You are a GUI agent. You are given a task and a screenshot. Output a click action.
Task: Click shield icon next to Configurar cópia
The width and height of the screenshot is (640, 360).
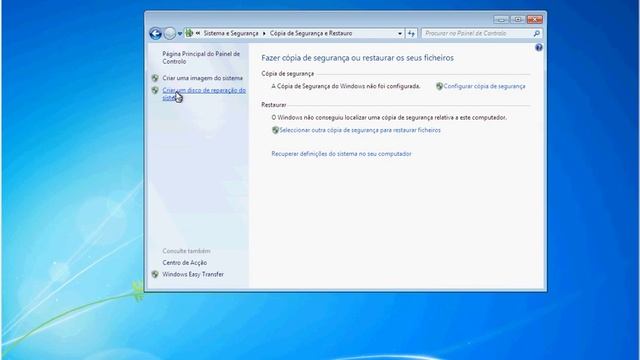point(439,86)
